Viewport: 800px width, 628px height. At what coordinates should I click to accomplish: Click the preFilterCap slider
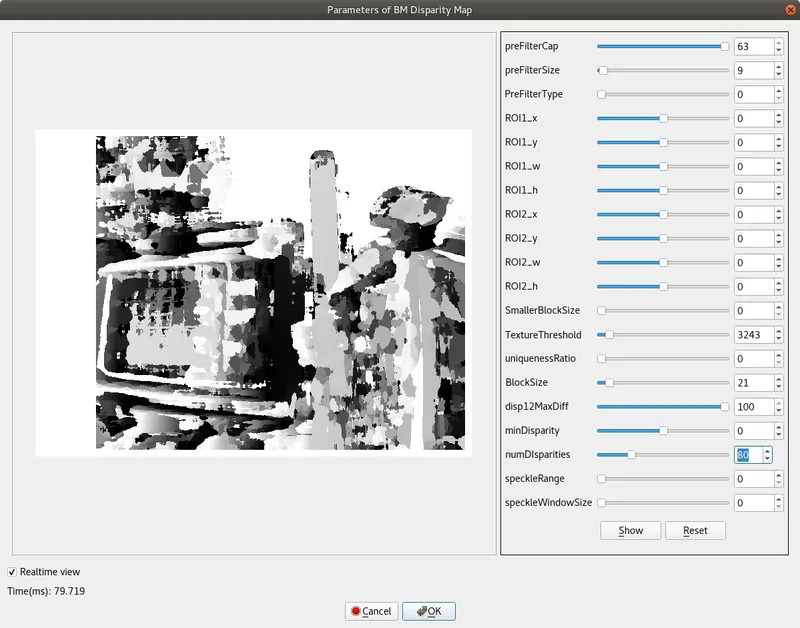[663, 46]
